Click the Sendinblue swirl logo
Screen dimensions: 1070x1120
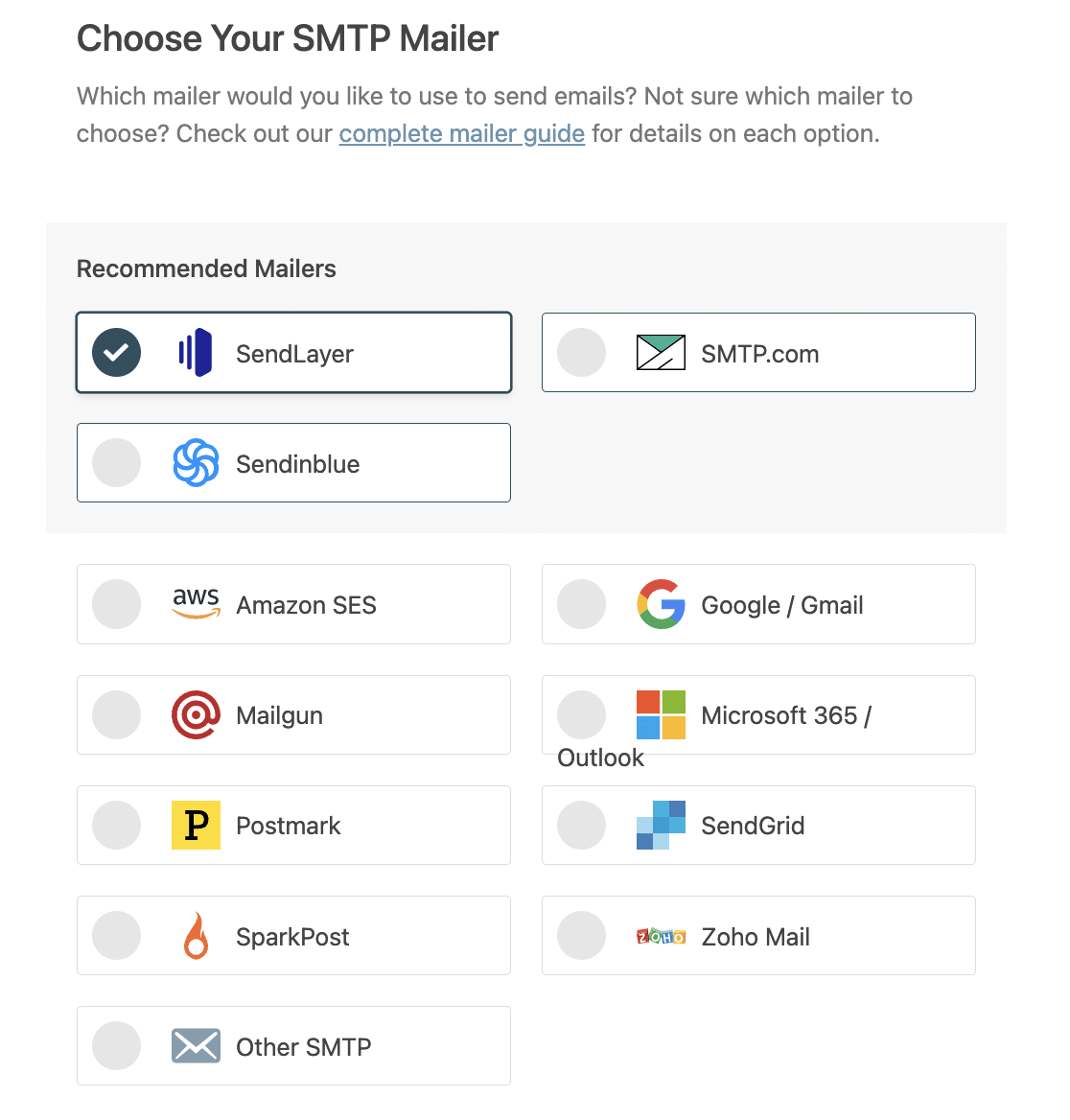point(196,463)
